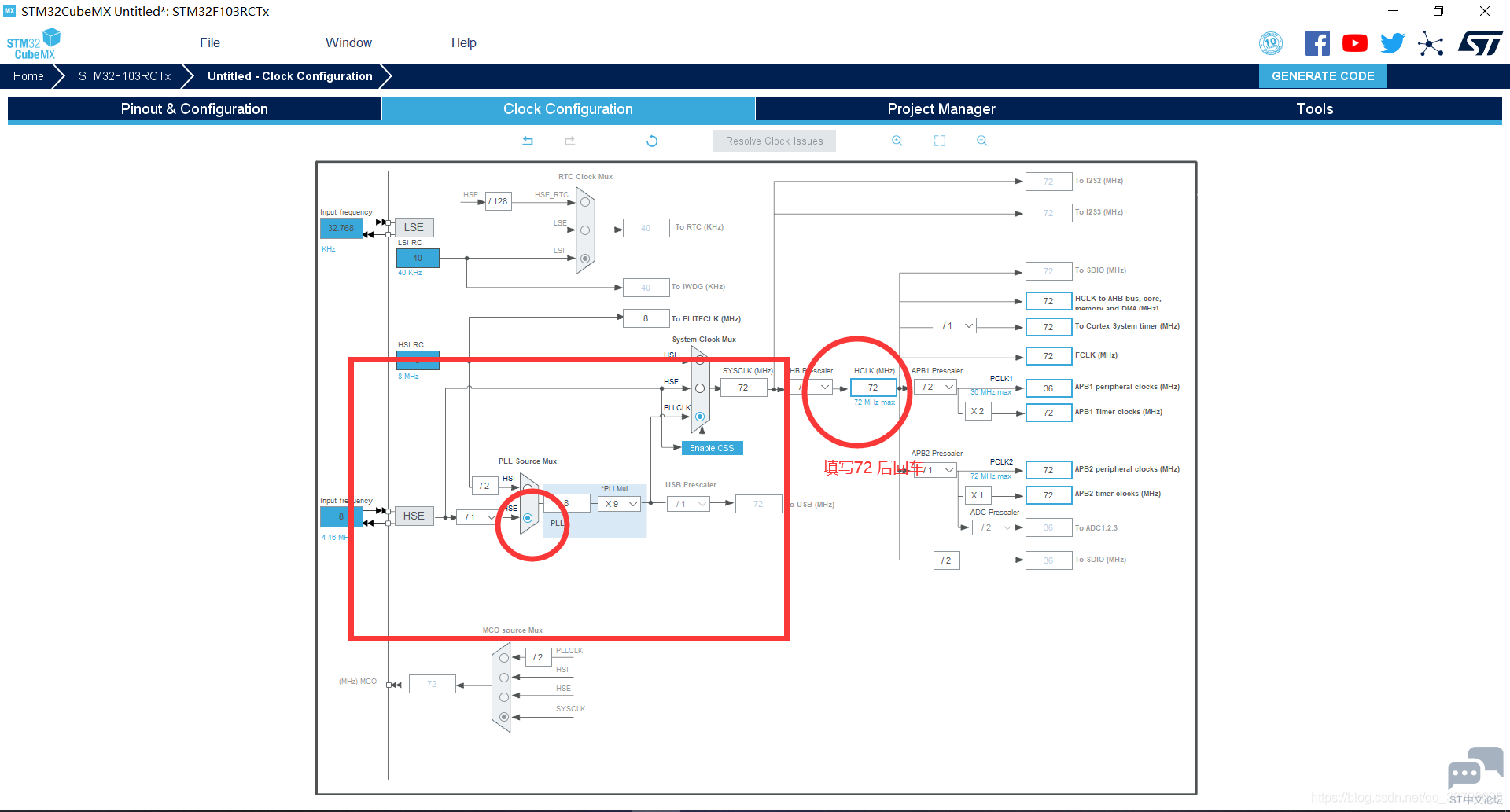This screenshot has height=812, width=1510.
Task: Click the To FLITFCLK value box
Action: [x=646, y=318]
